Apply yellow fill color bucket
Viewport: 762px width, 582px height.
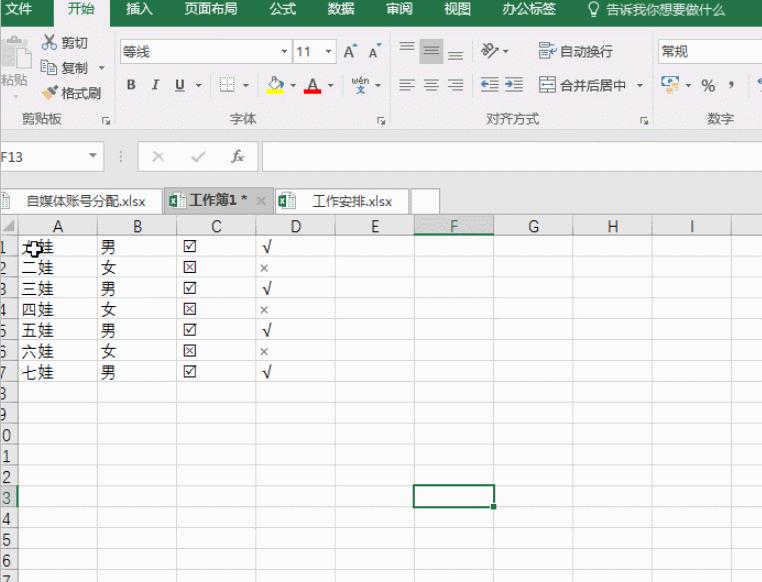click(x=275, y=85)
